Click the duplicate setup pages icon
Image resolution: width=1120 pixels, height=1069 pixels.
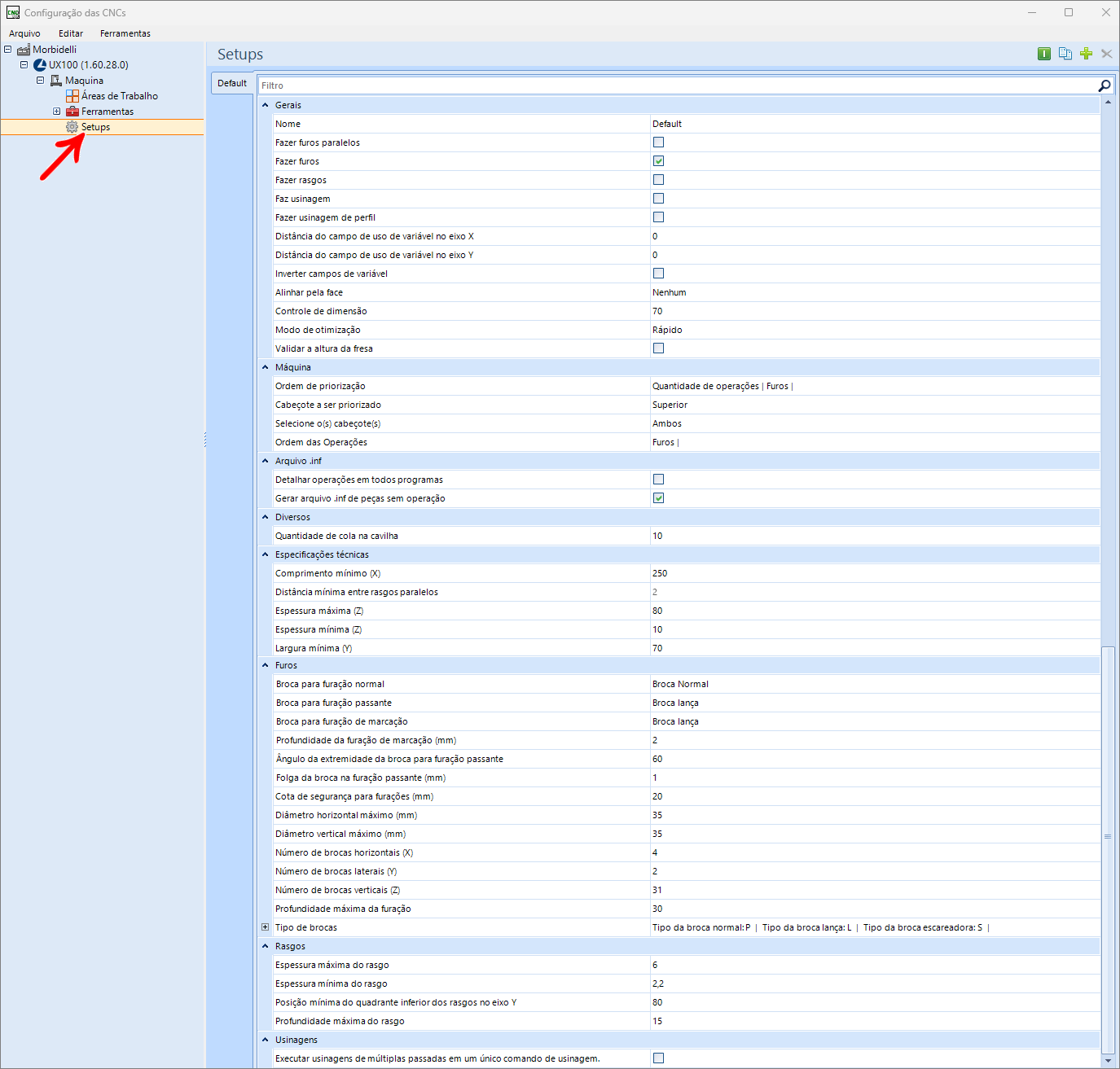[1065, 54]
